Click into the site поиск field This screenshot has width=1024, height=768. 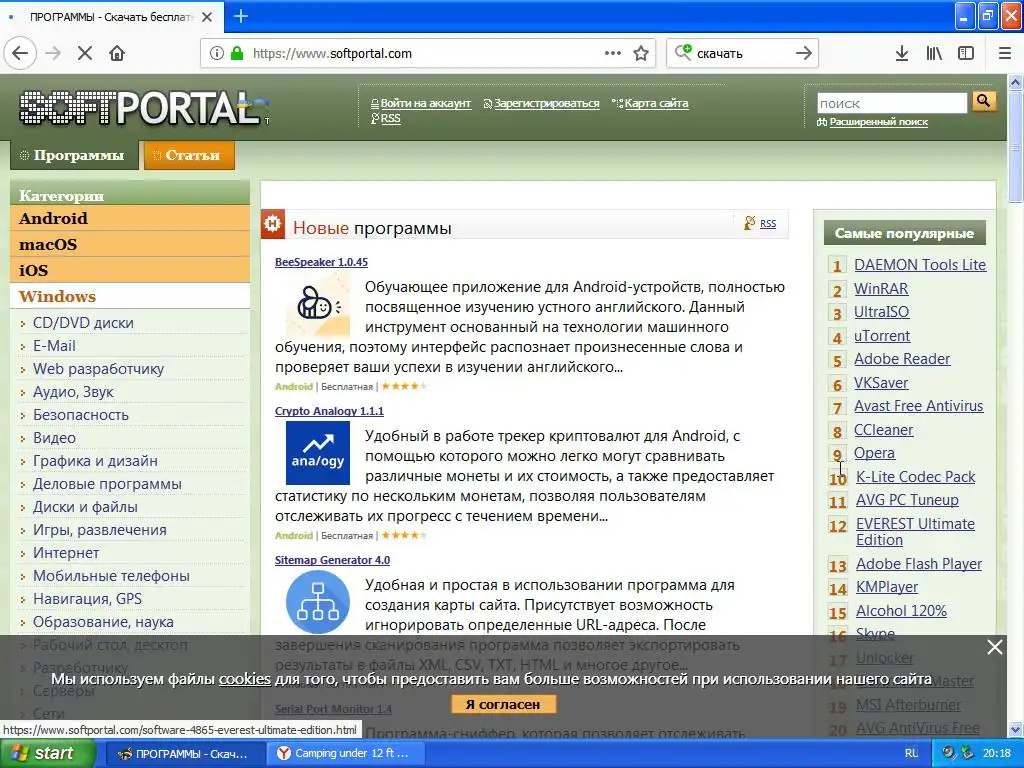coord(891,103)
